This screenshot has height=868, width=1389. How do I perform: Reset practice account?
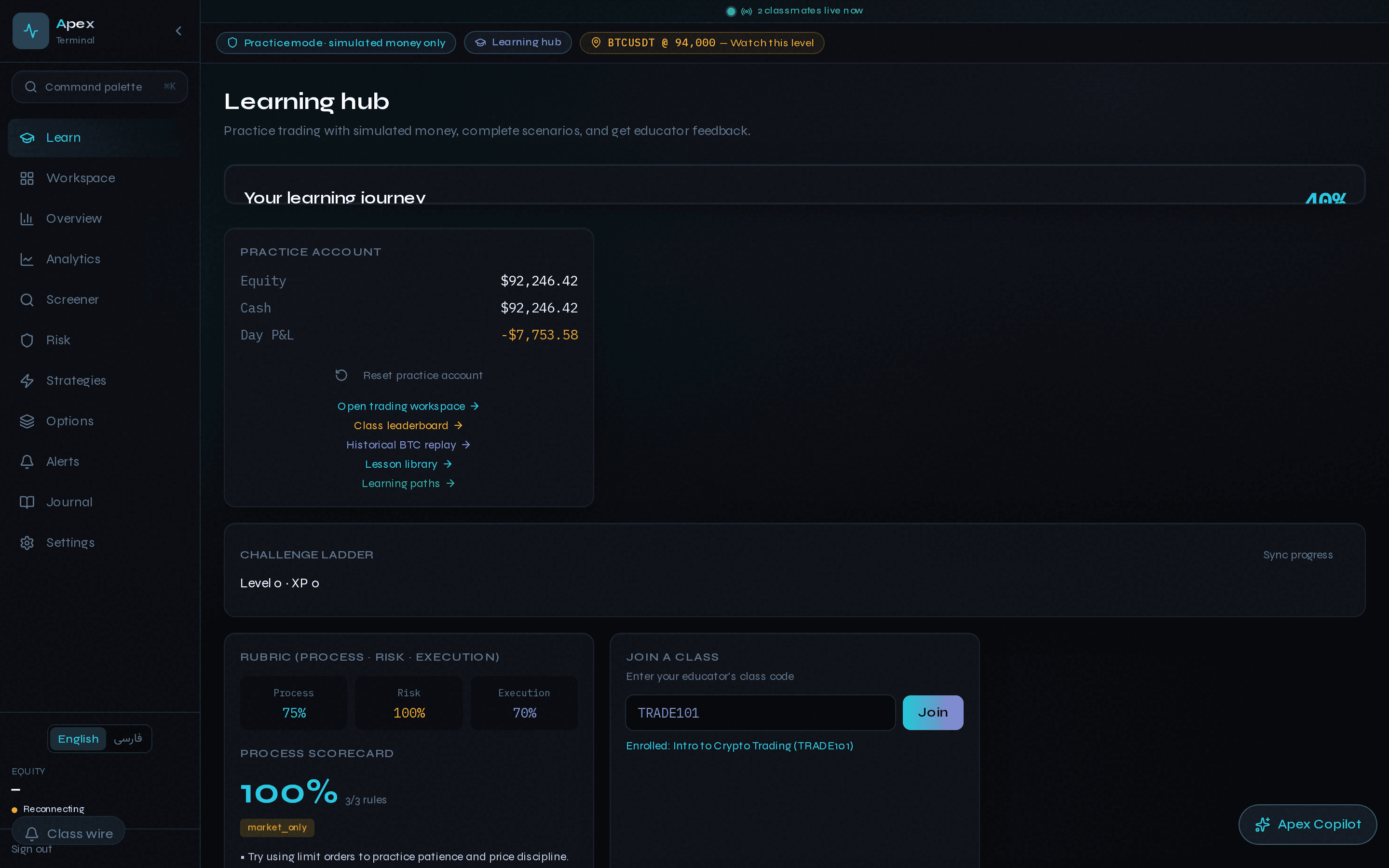pos(409,375)
